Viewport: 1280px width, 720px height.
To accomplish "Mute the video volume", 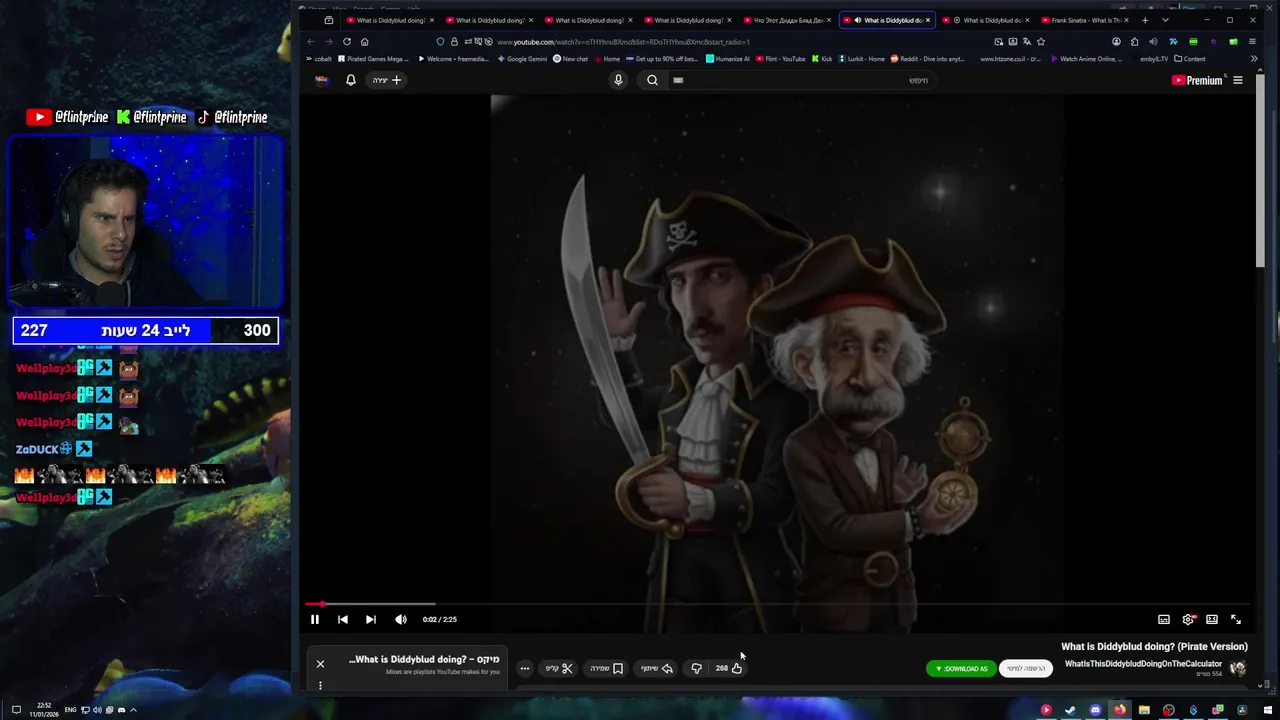I will 401,619.
